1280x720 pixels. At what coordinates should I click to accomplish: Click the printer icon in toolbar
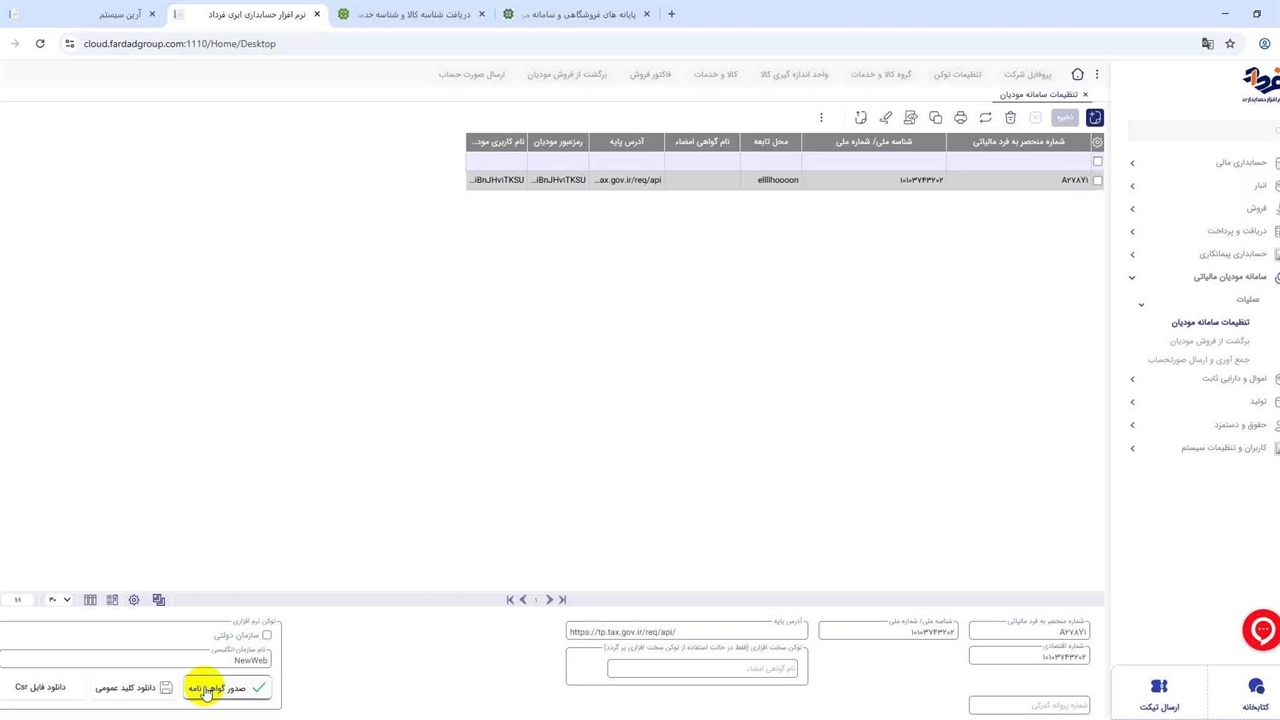coord(960,118)
